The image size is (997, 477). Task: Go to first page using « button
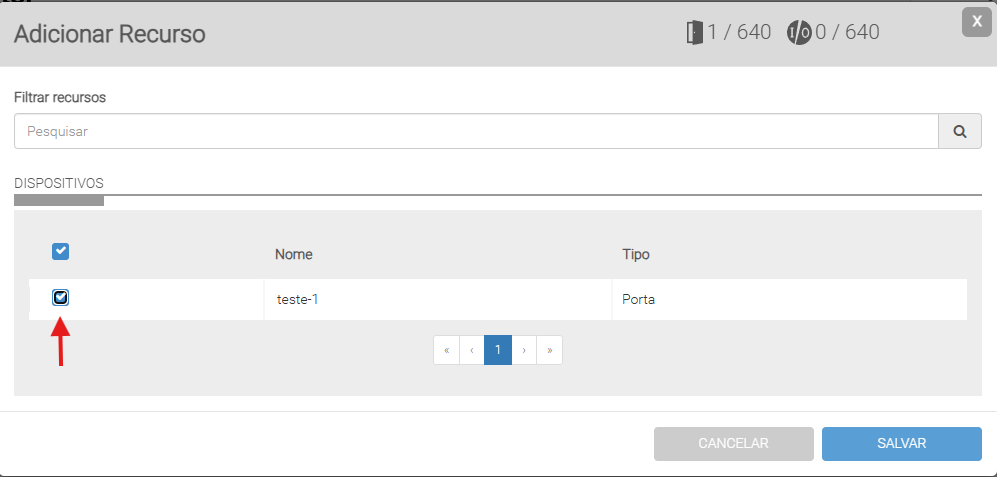[x=446, y=350]
